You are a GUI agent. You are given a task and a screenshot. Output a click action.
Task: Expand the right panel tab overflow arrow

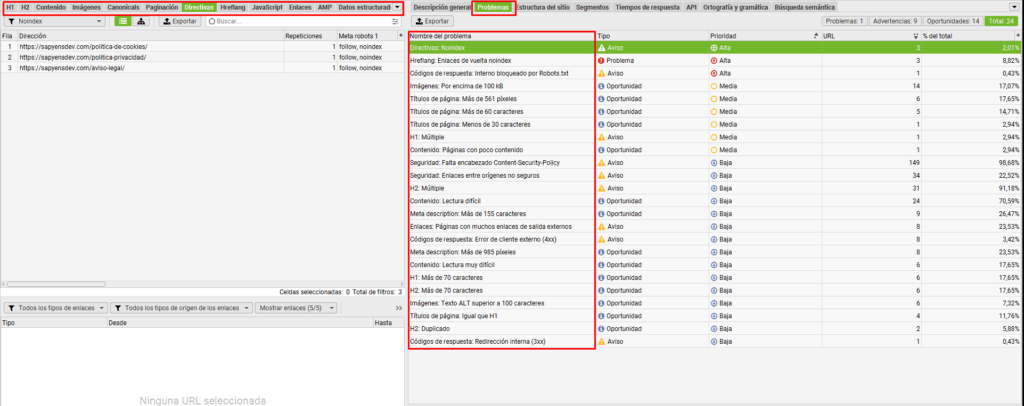pyautogui.click(x=1013, y=7)
